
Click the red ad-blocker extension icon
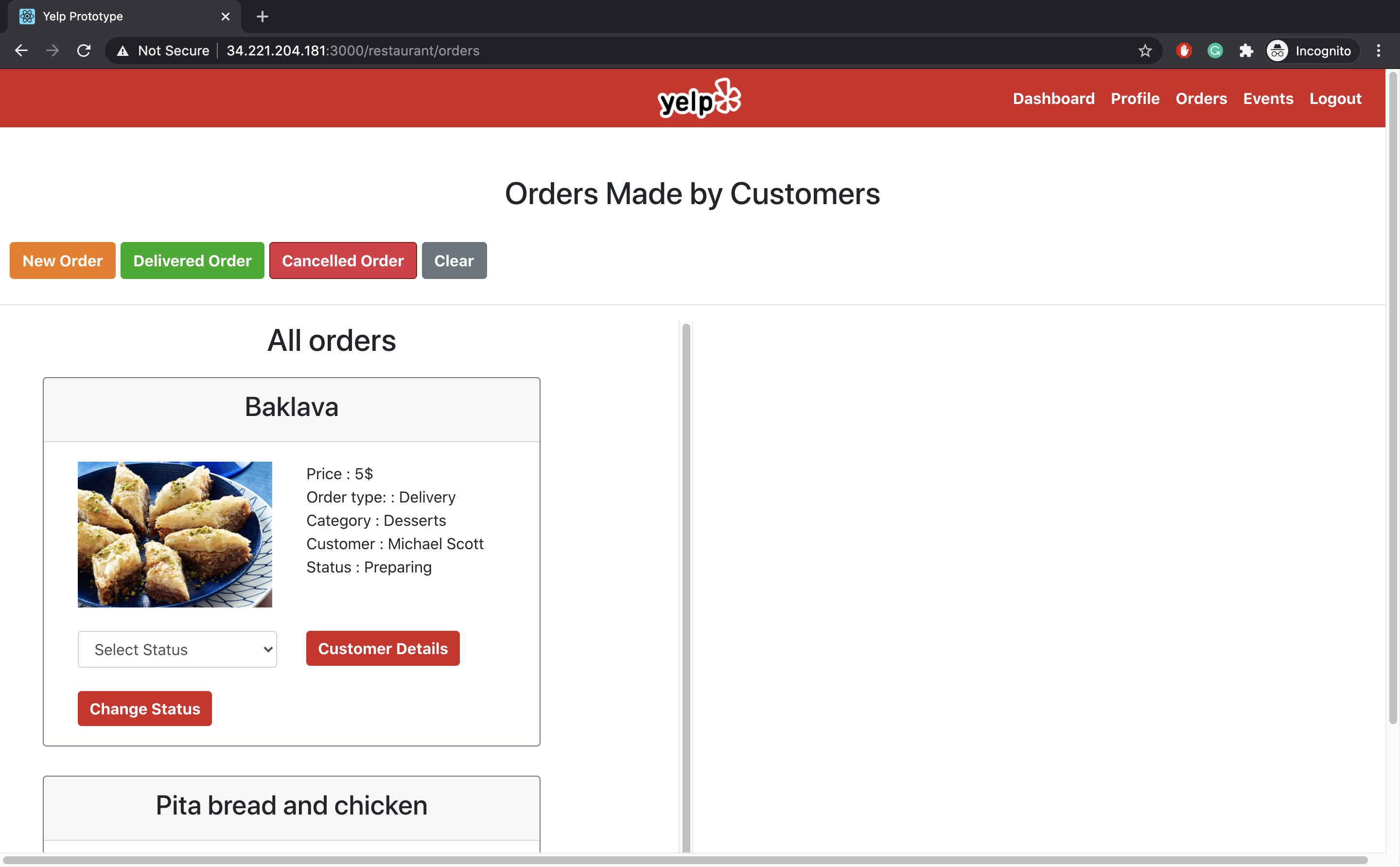click(x=1184, y=51)
